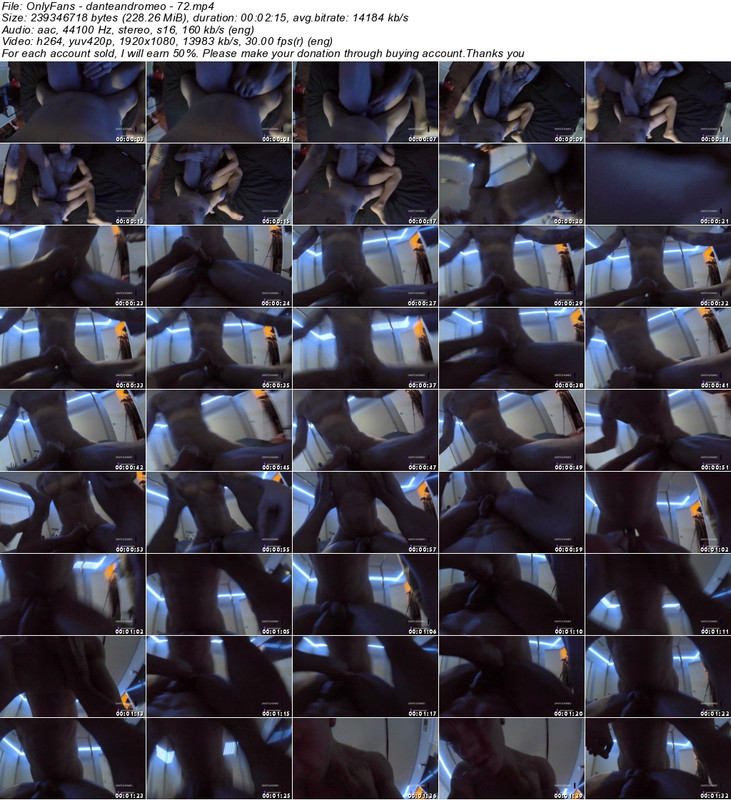Select the thumbnail timestamped 00:00:23
Screen dimensions: 731x800
point(72,265)
